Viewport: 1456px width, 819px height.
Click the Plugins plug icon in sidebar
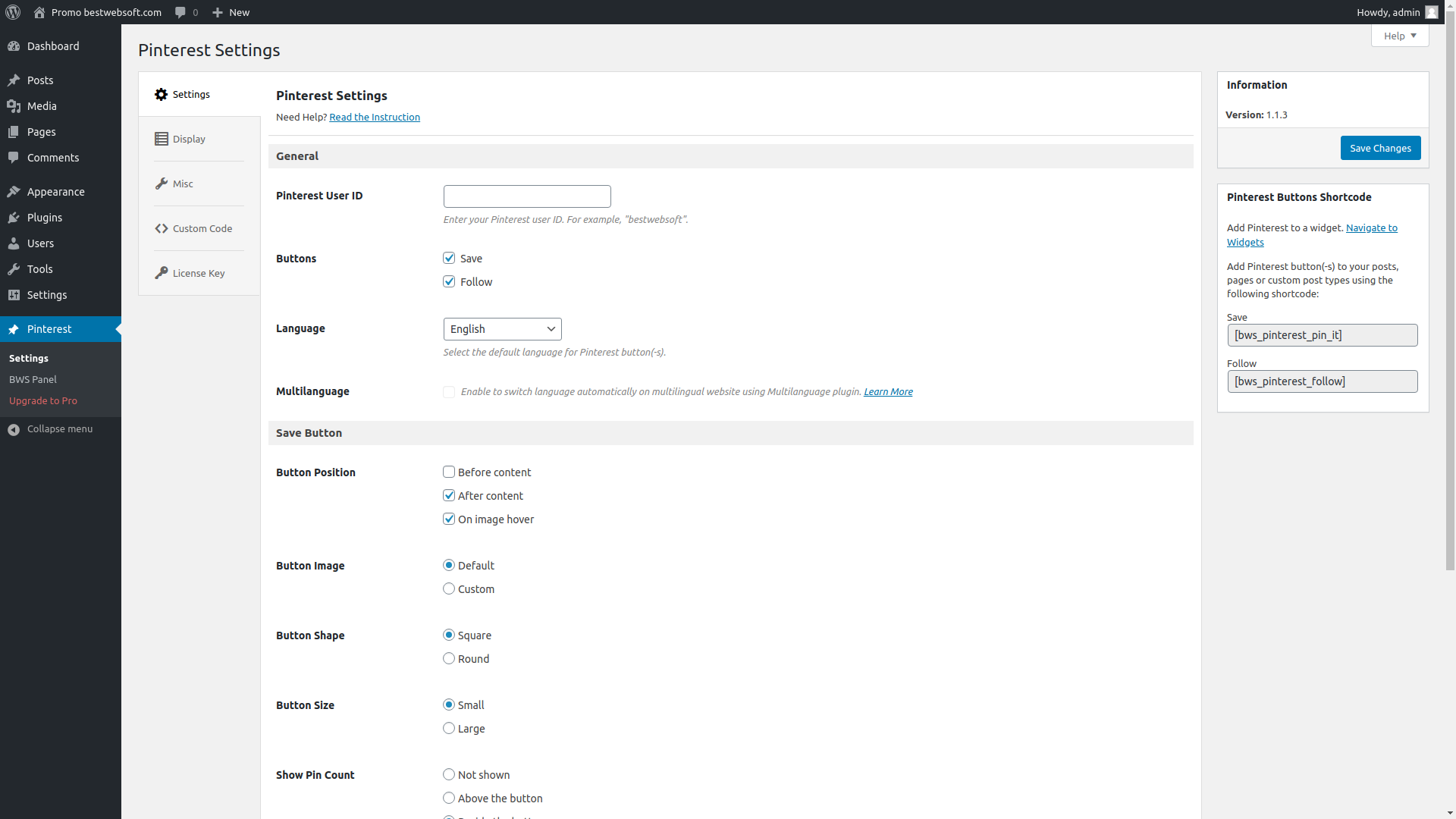coord(14,218)
